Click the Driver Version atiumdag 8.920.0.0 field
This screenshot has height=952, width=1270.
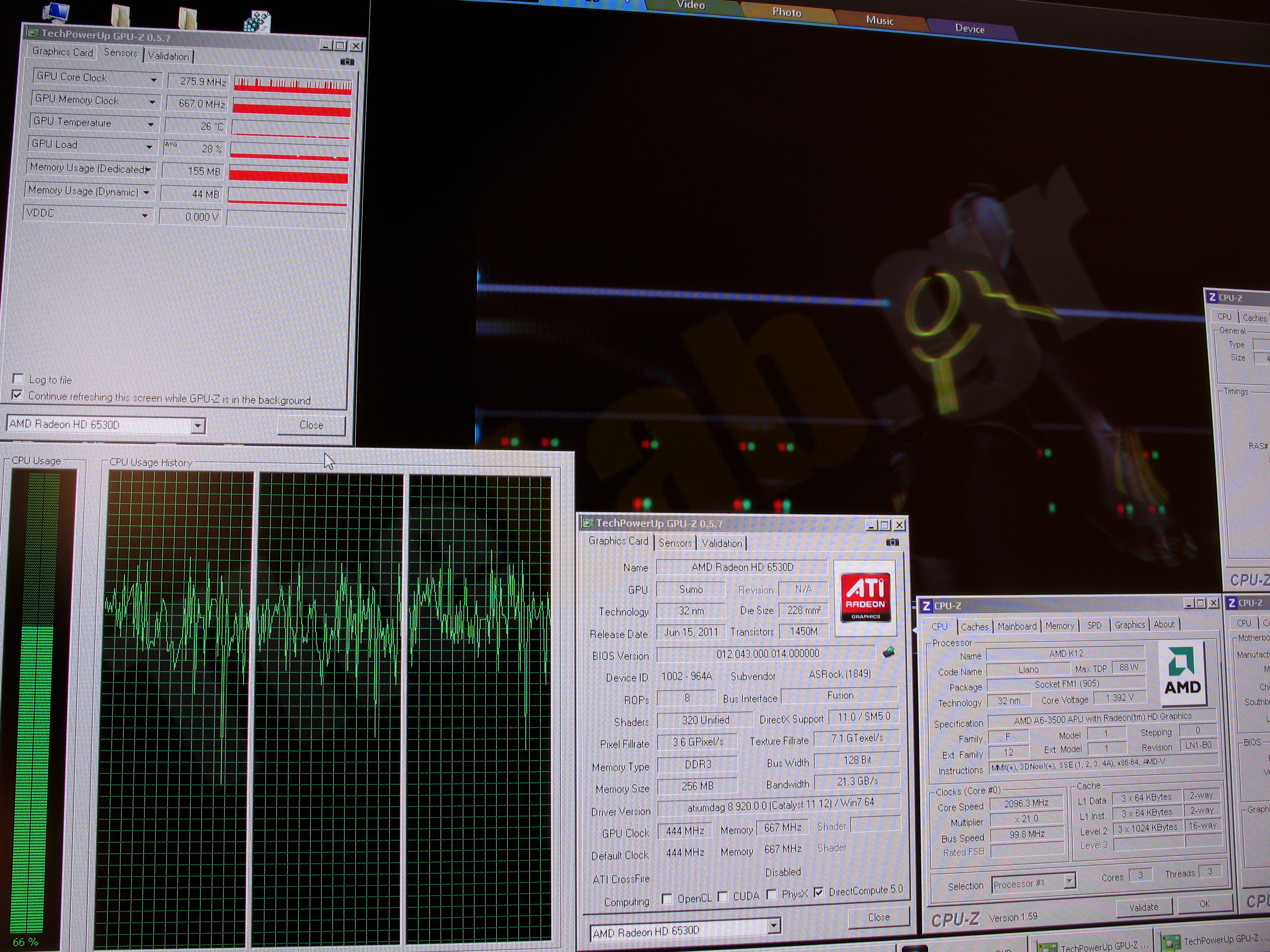780,805
